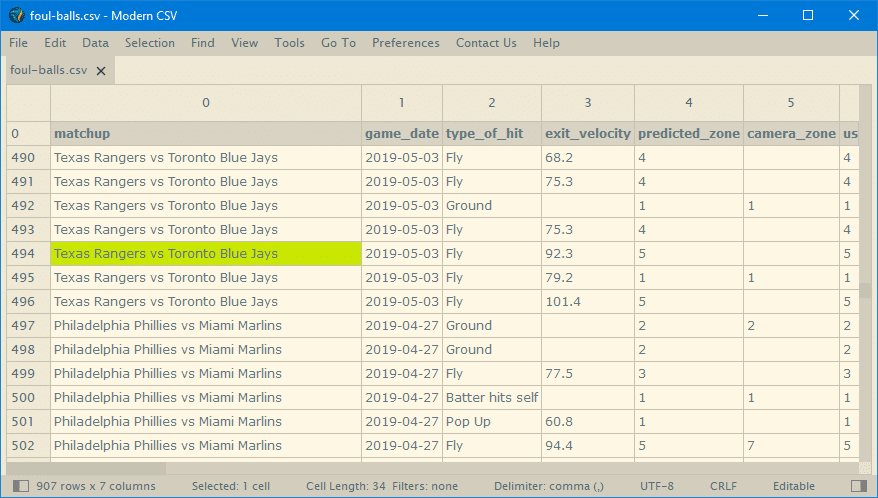Select column header 2

[x=492, y=103]
